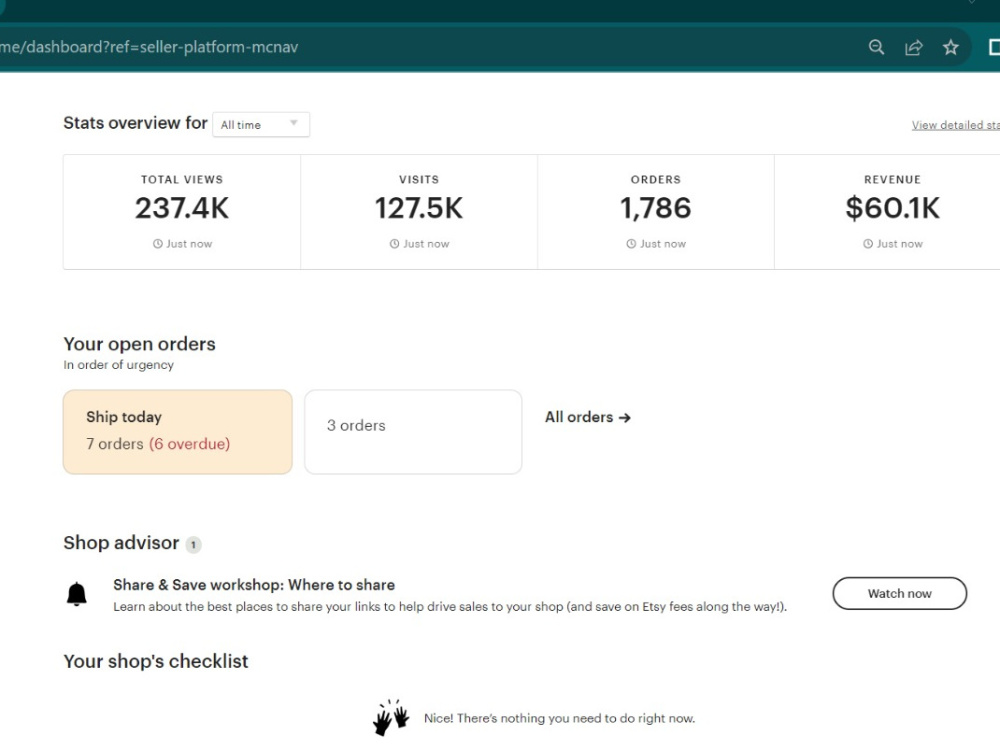Click the 'Shop advisor' heading
The height and width of the screenshot is (750, 1000).
click(121, 543)
